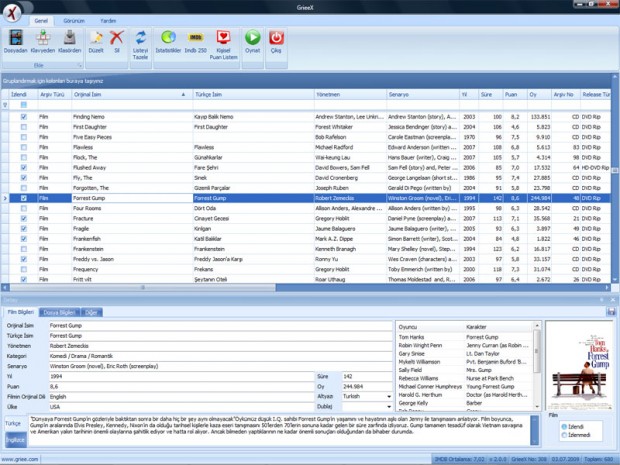Screen dimensions: 620x465
Task: Click the plot summary scrollbar
Action: point(534,430)
